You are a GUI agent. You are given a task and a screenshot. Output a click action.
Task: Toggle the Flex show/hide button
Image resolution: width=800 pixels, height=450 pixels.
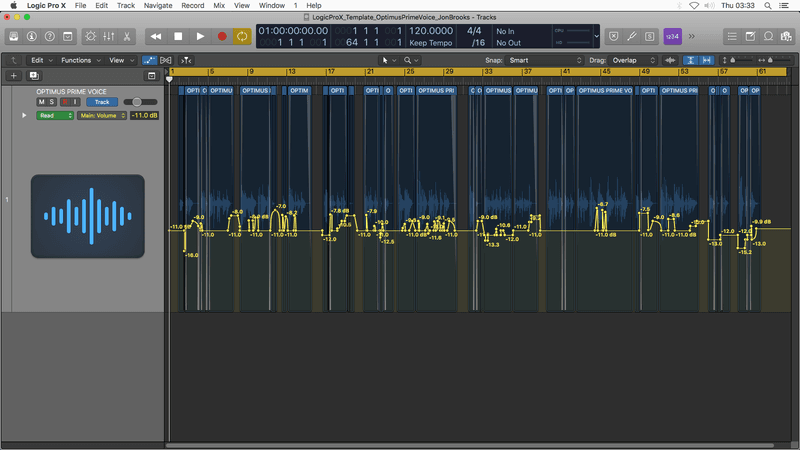pyautogui.click(x=166, y=60)
